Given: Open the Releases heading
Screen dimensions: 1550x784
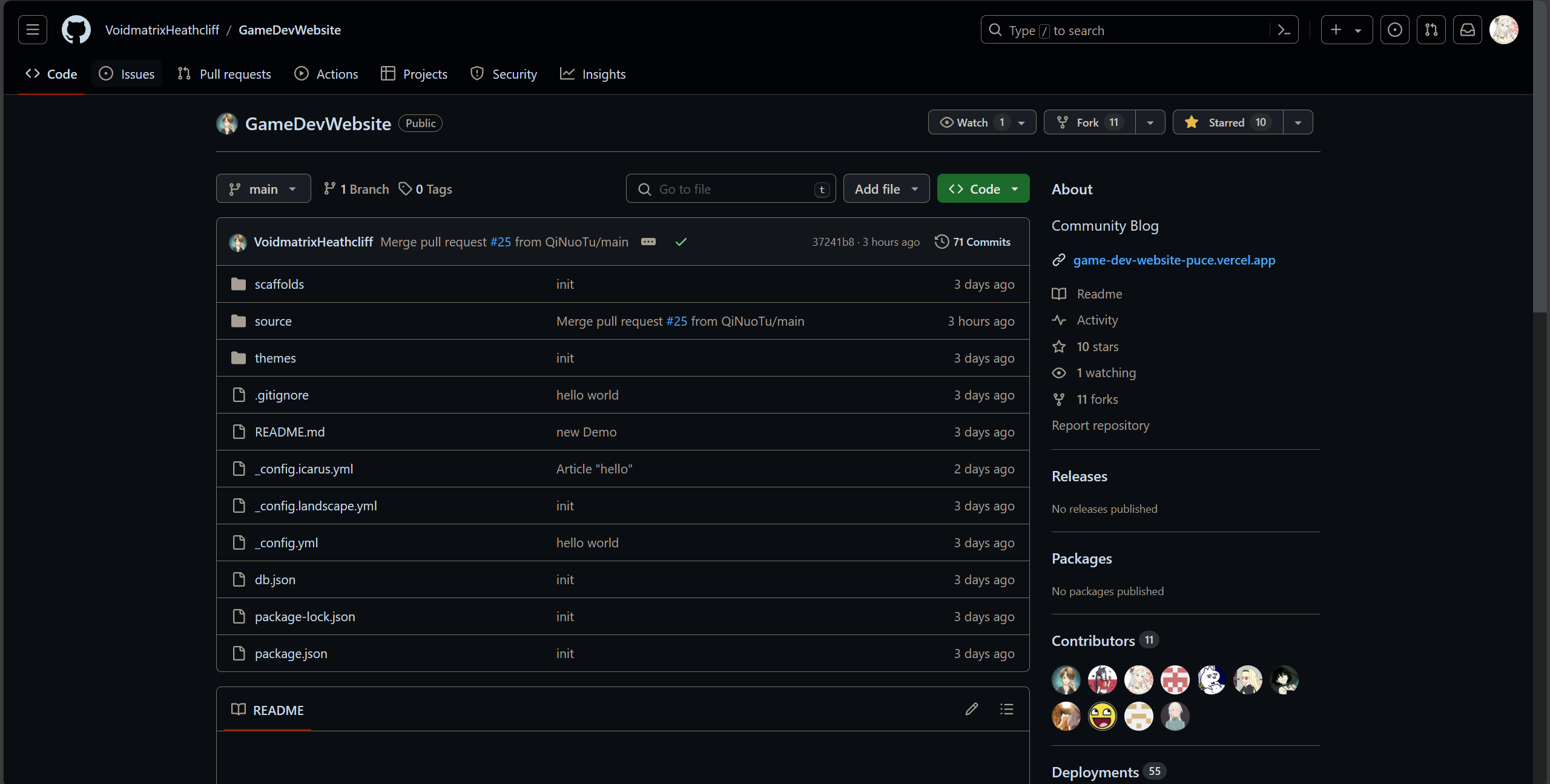Looking at the screenshot, I should pyautogui.click(x=1079, y=476).
